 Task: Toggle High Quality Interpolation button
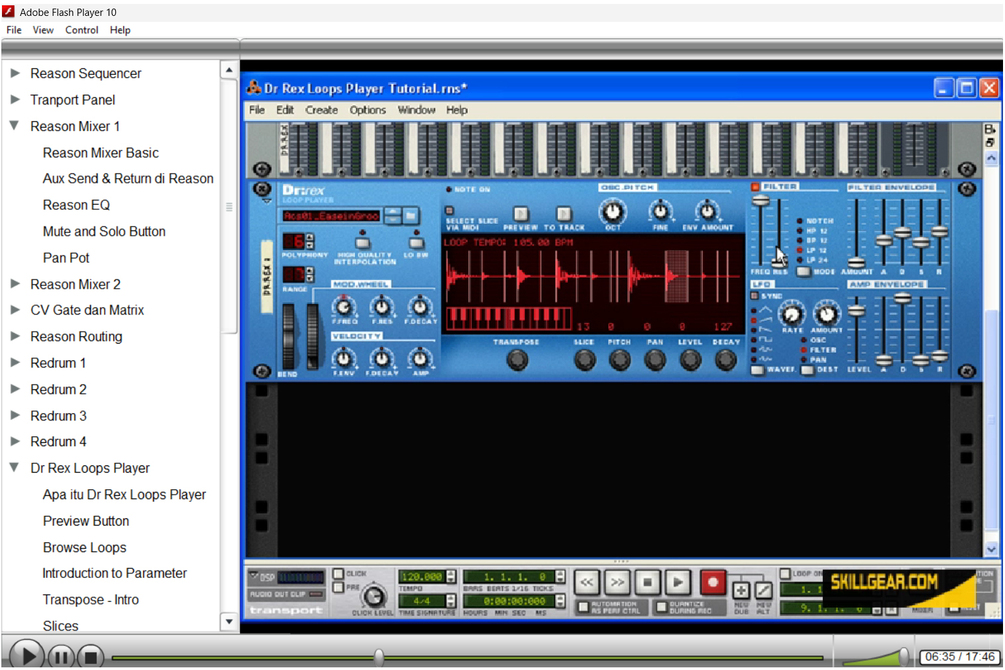coord(363,243)
